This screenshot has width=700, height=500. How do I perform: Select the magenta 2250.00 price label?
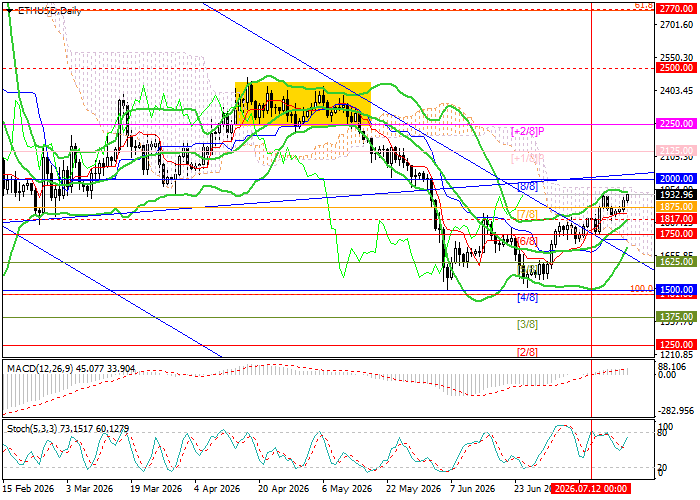click(676, 124)
